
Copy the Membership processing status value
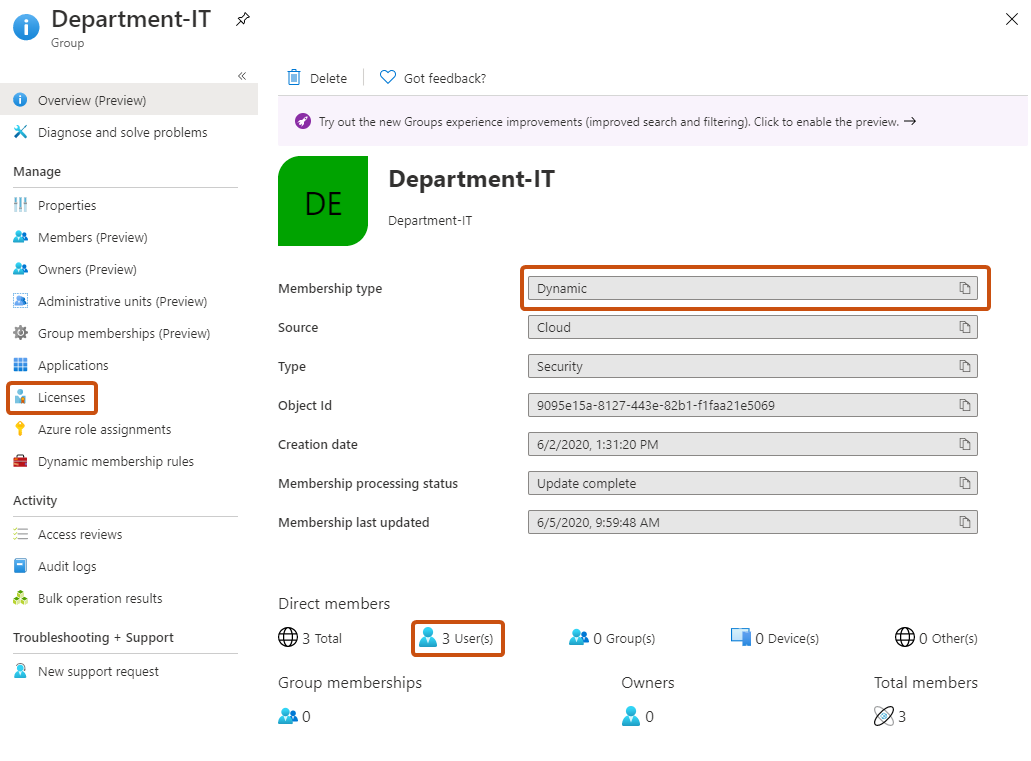pos(964,483)
